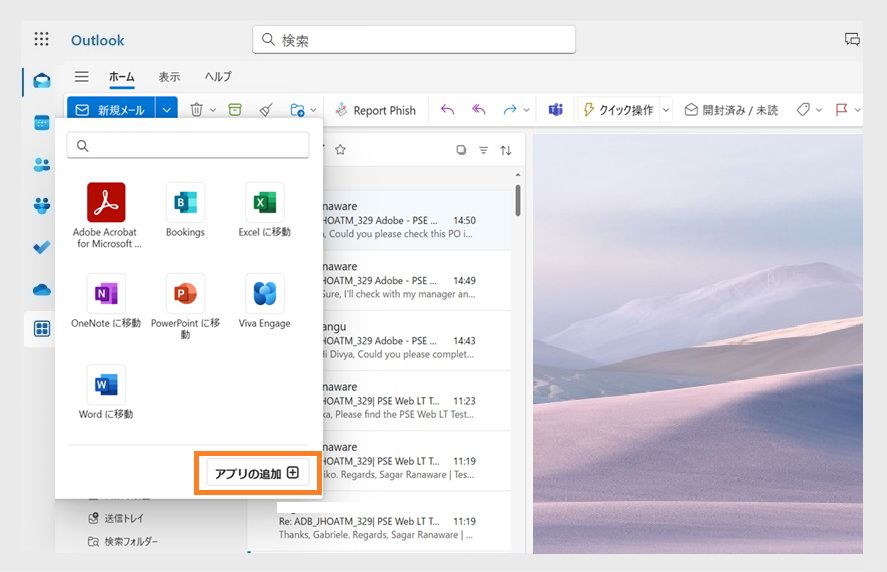
Task: Click the search field in apps flyout
Action: point(188,145)
